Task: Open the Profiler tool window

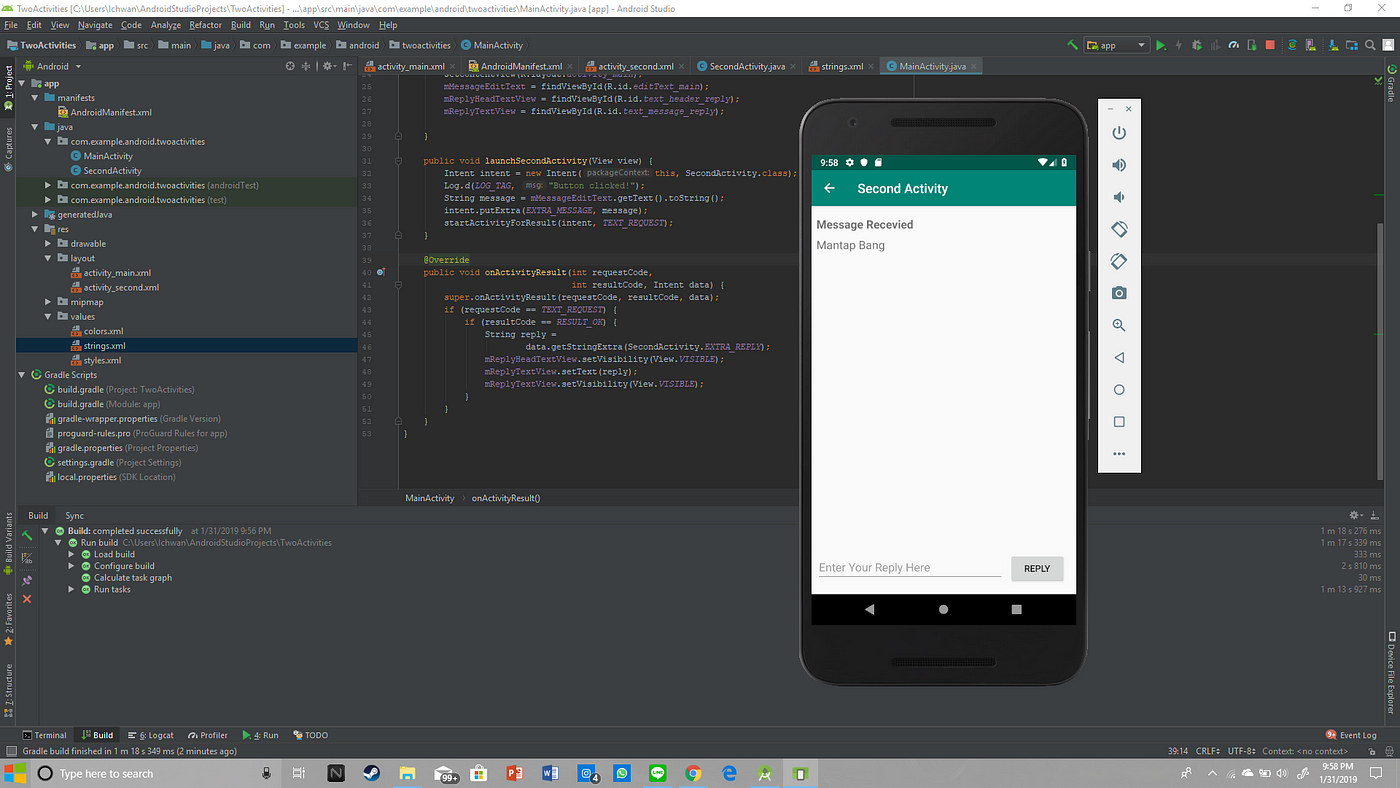Action: [207, 735]
